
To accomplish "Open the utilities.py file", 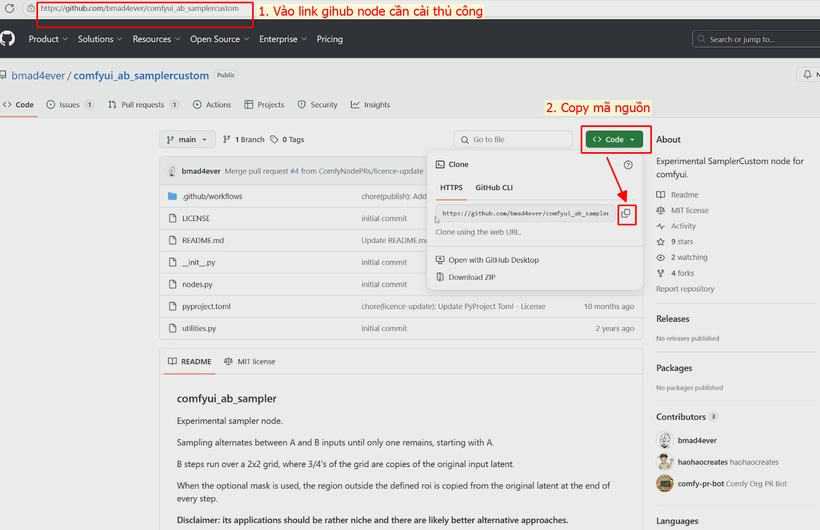I will pos(199,329).
